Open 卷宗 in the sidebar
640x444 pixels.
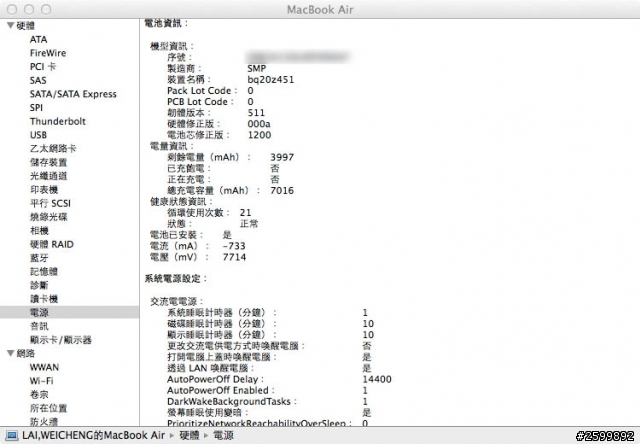click(39, 395)
